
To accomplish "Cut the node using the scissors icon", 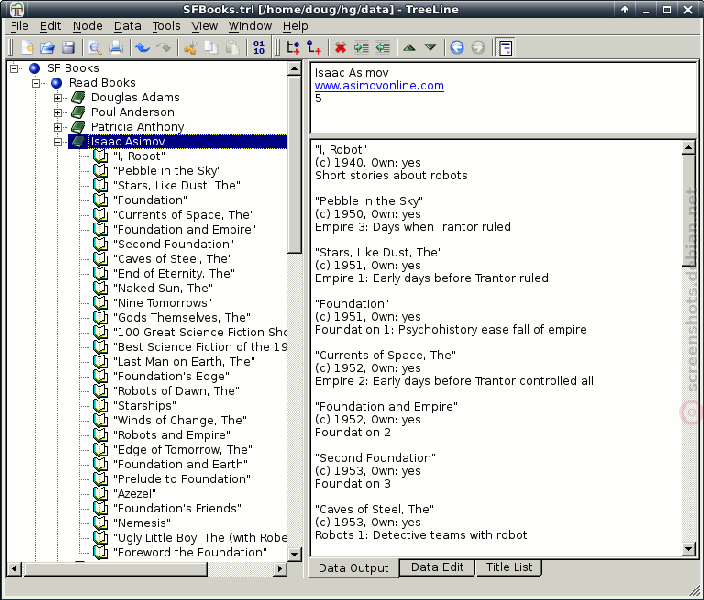I will pyautogui.click(x=190, y=48).
